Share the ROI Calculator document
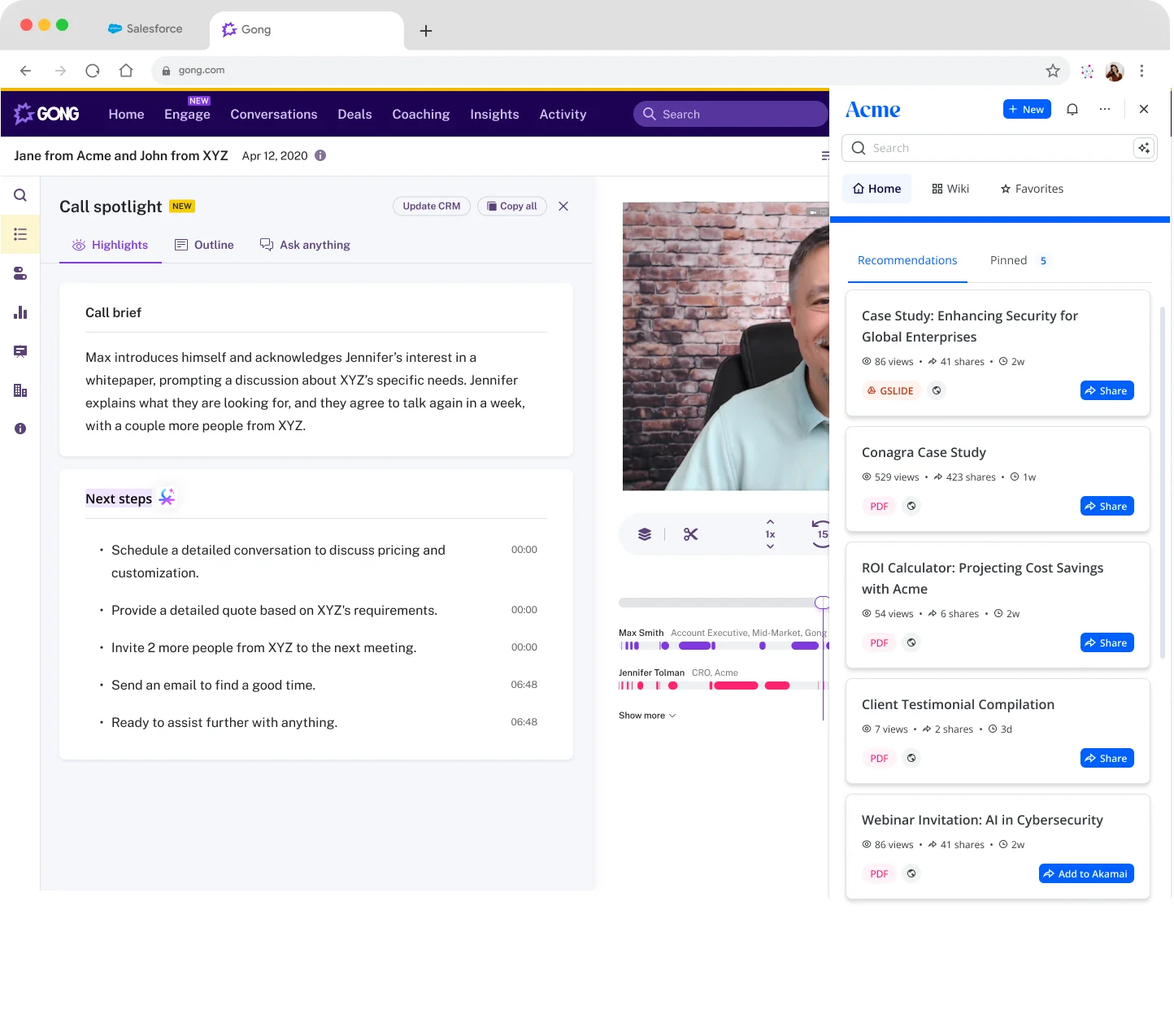The height and width of the screenshot is (1036, 1174). pos(1107,642)
